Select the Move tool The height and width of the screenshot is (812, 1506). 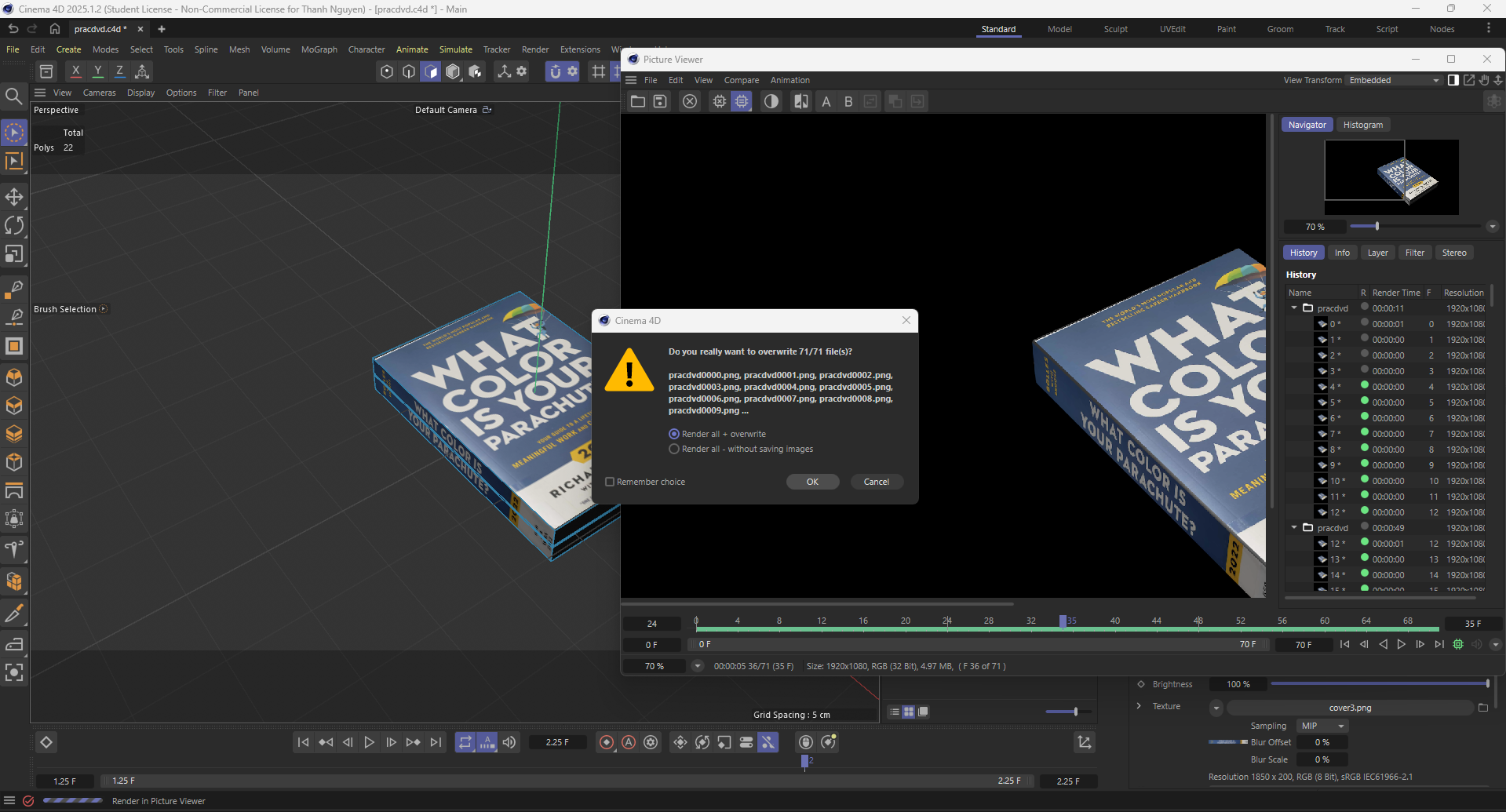(x=14, y=197)
